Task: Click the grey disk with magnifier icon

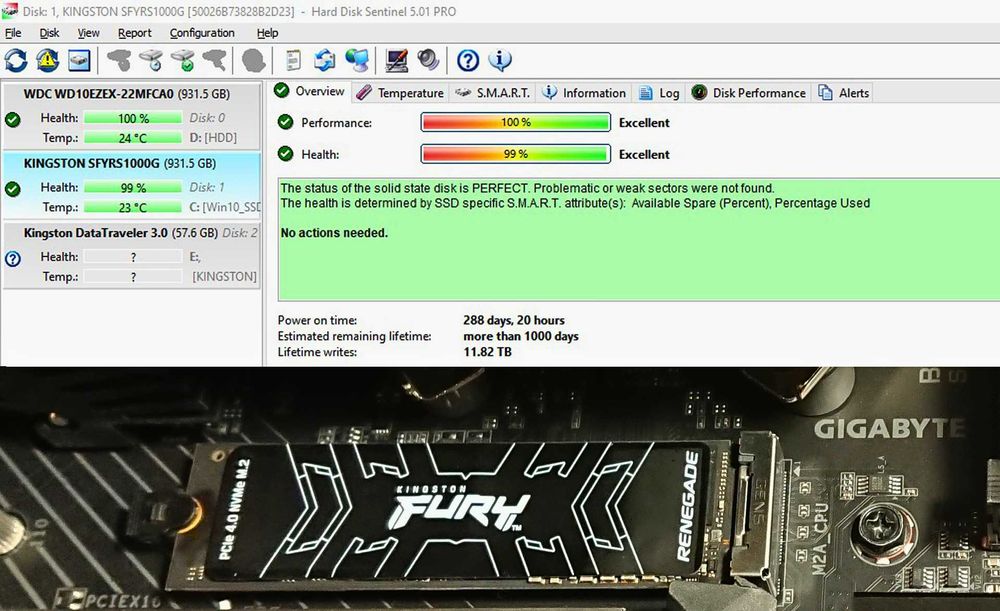Action: click(x=215, y=61)
